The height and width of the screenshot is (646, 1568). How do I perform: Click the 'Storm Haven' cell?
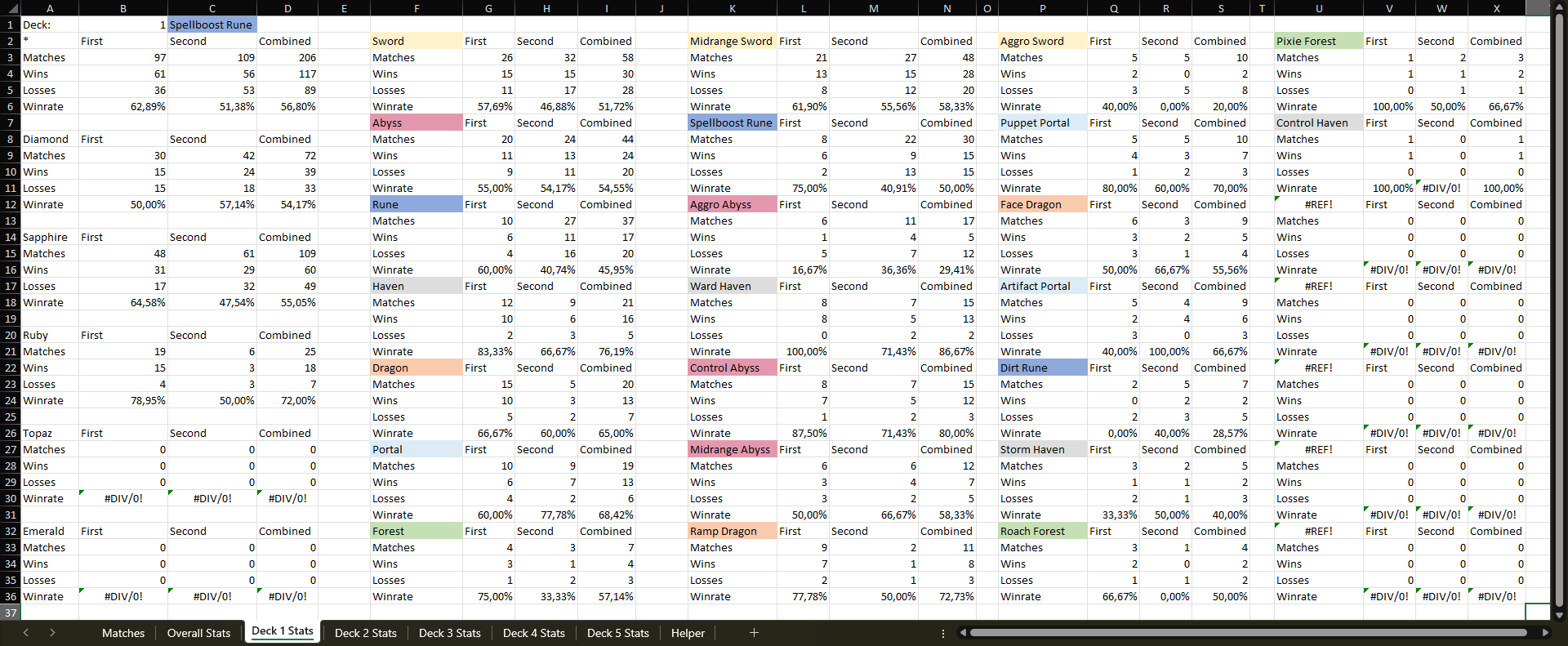pyautogui.click(x=1043, y=449)
